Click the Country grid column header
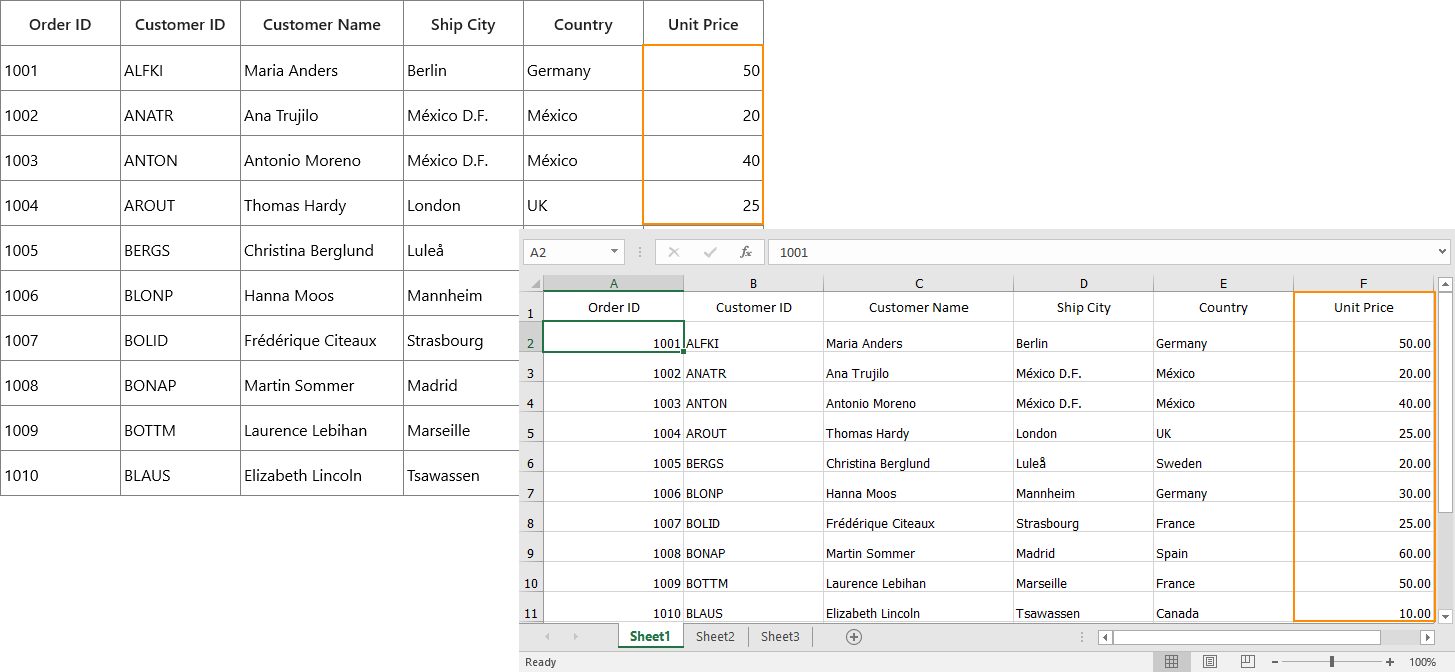The width and height of the screenshot is (1455, 672). click(583, 24)
